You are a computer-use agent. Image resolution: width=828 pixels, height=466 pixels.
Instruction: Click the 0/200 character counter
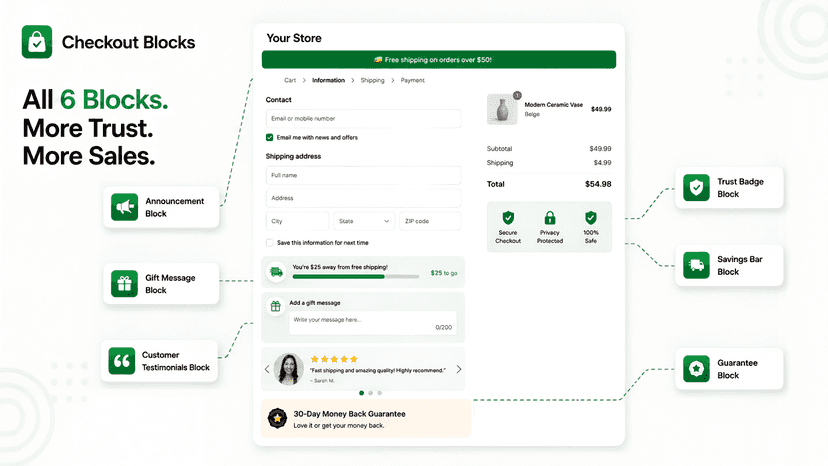(444, 328)
